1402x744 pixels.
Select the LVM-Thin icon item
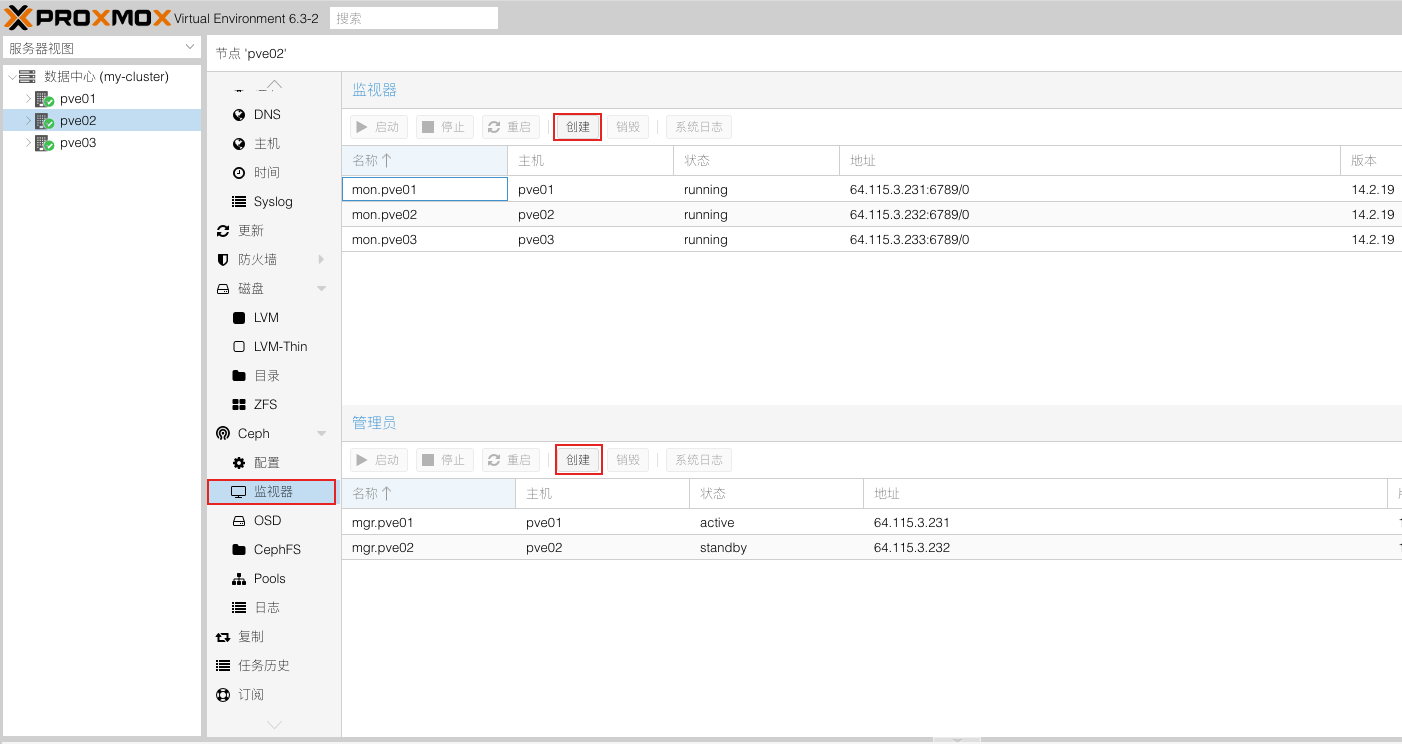pos(239,347)
